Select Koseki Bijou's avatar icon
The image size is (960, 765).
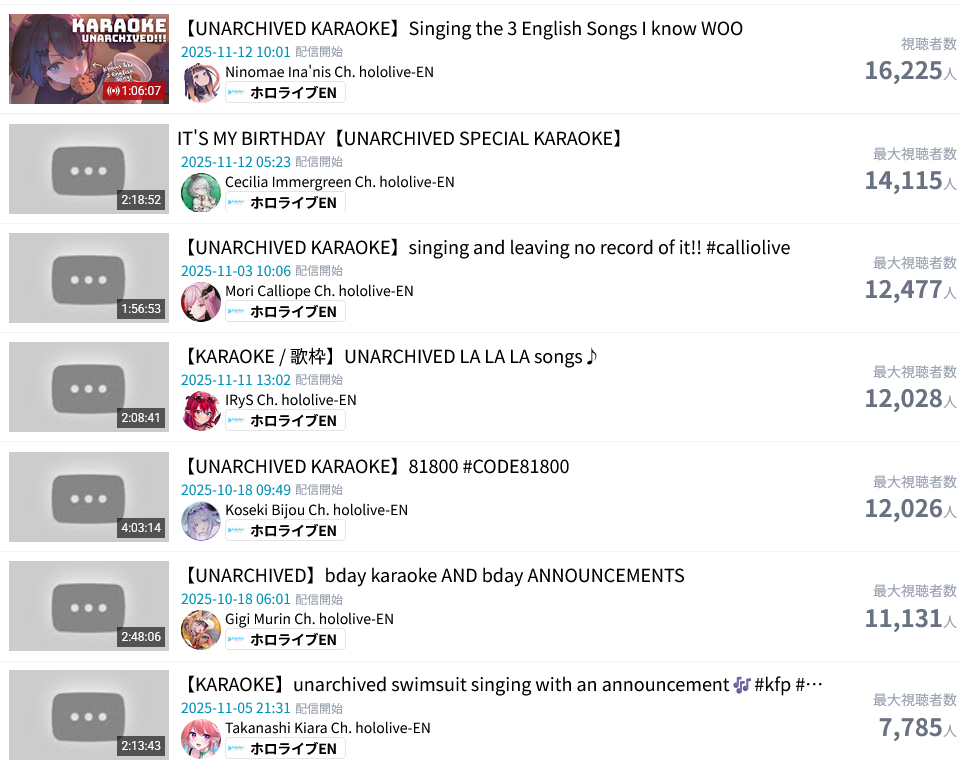pyautogui.click(x=201, y=521)
